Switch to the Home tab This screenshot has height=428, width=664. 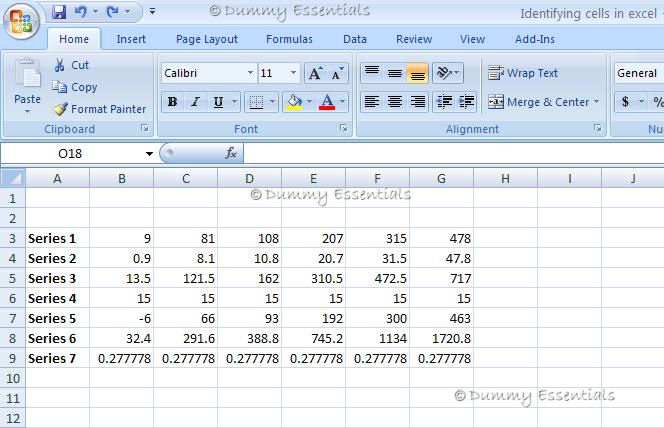74,39
